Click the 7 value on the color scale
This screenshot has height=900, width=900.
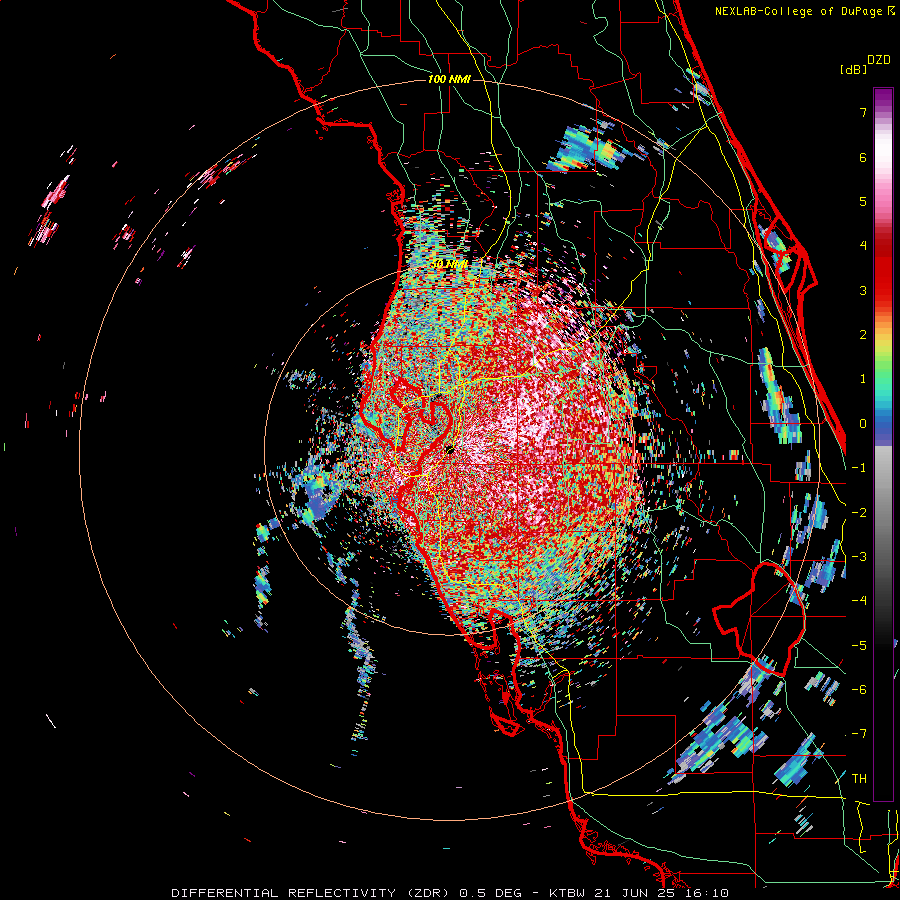tap(863, 112)
